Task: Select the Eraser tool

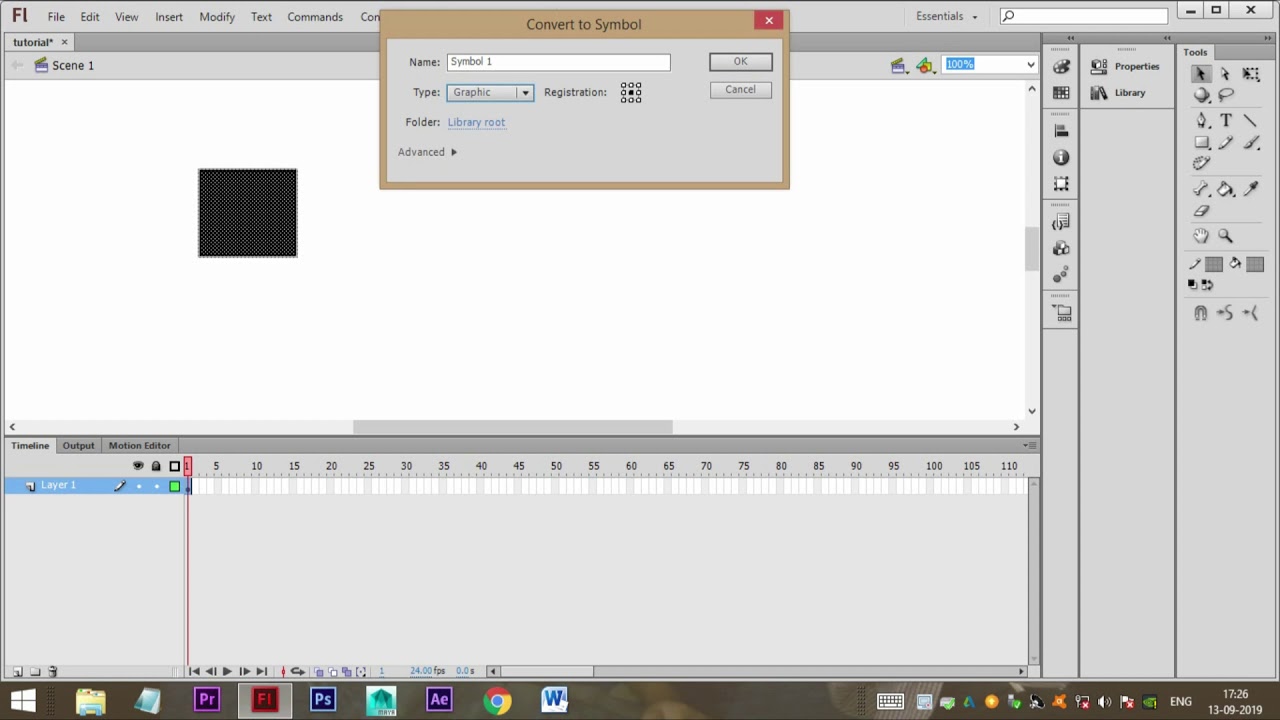Action: (1201, 211)
